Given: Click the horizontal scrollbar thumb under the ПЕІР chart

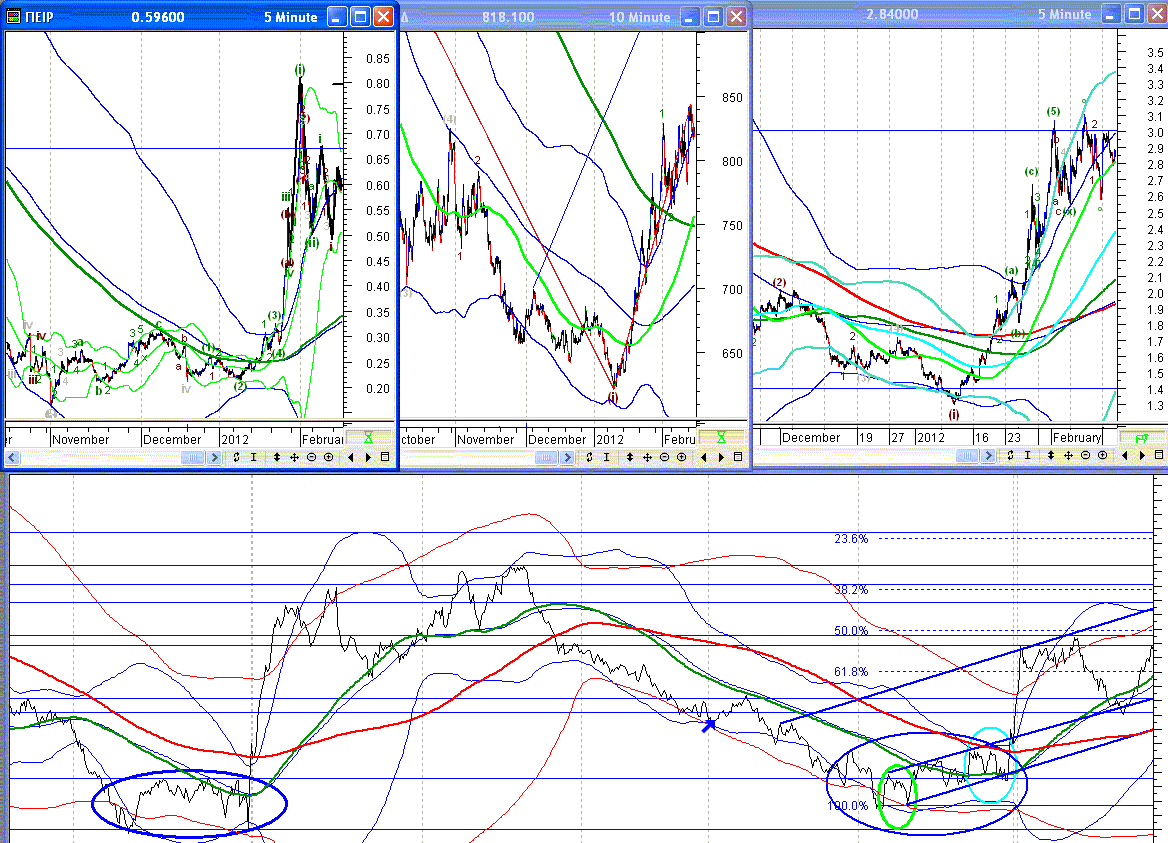Looking at the screenshot, I should [x=192, y=457].
